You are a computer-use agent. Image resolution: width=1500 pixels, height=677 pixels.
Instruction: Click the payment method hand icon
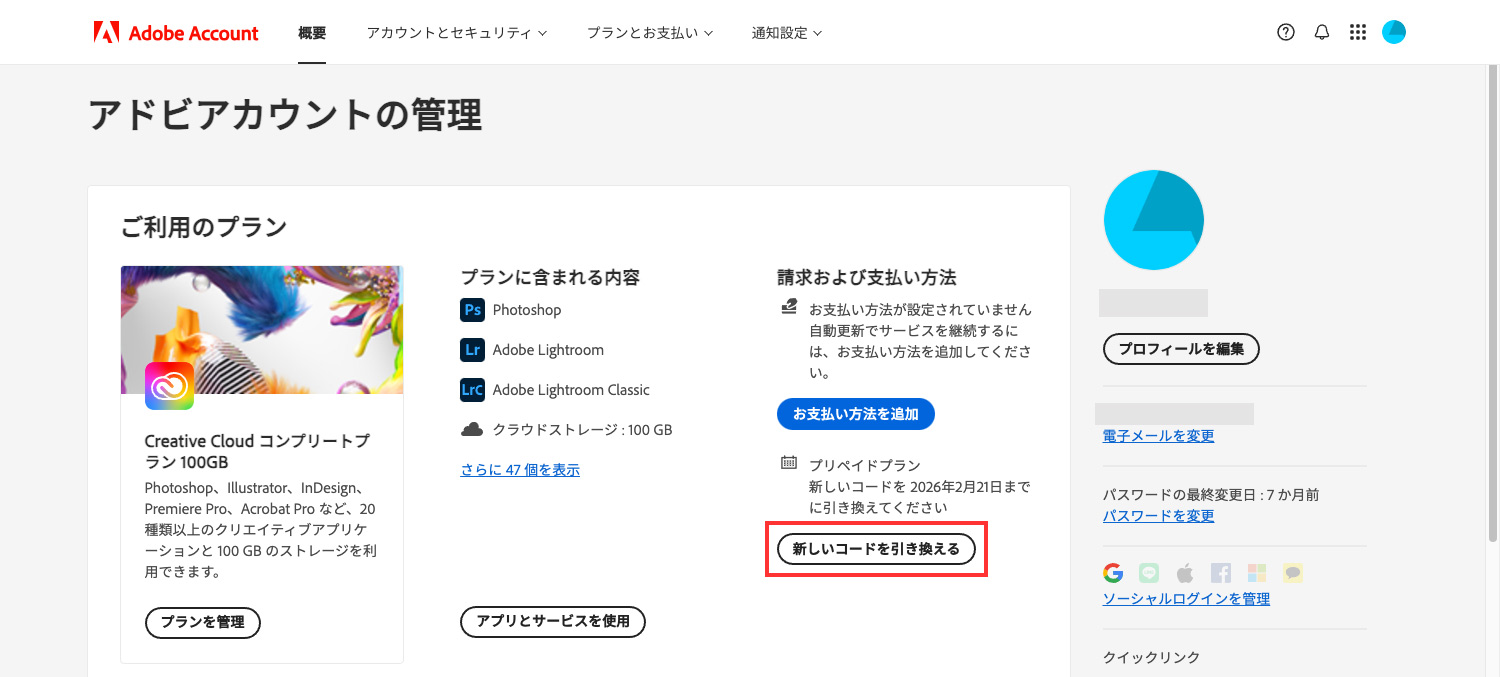point(789,307)
